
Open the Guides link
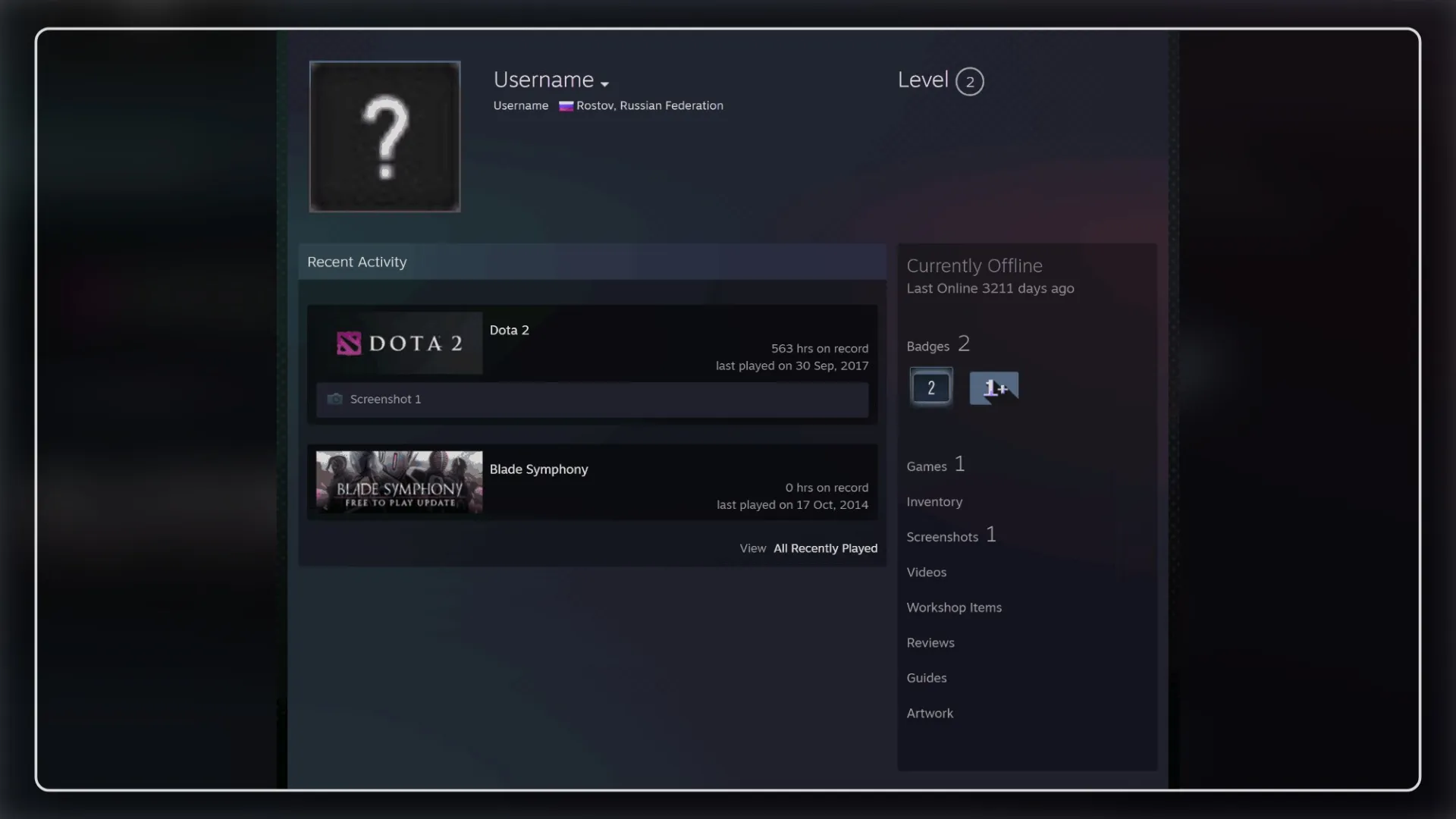click(x=926, y=678)
